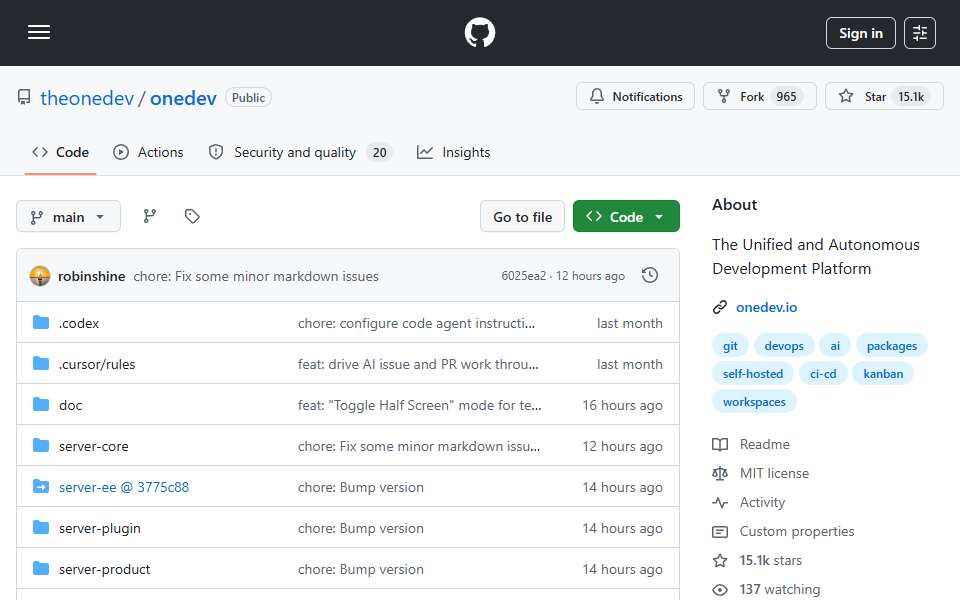Open Custom properties link
960x600 pixels.
797,531
